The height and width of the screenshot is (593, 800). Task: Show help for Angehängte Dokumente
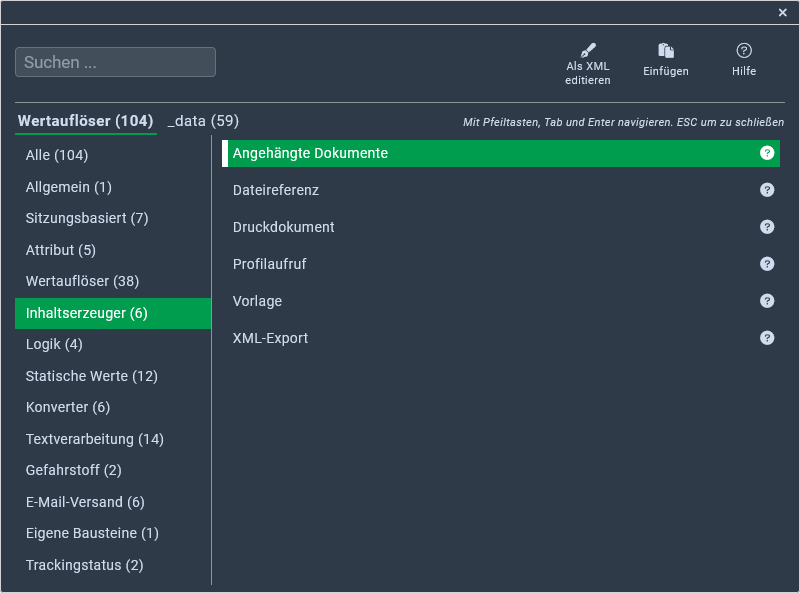tap(767, 153)
